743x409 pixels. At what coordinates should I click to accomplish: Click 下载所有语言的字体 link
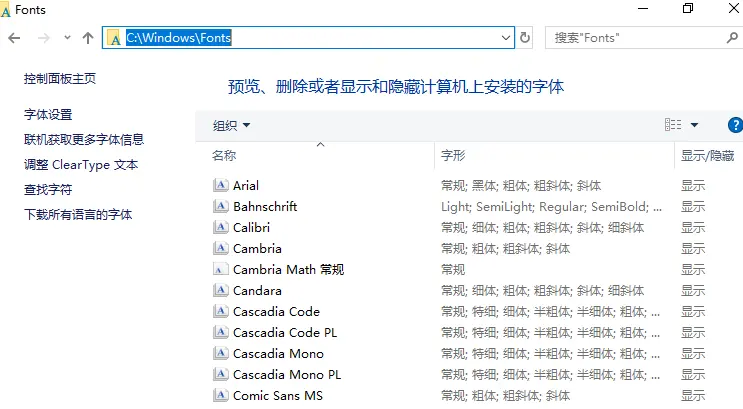coord(78,215)
